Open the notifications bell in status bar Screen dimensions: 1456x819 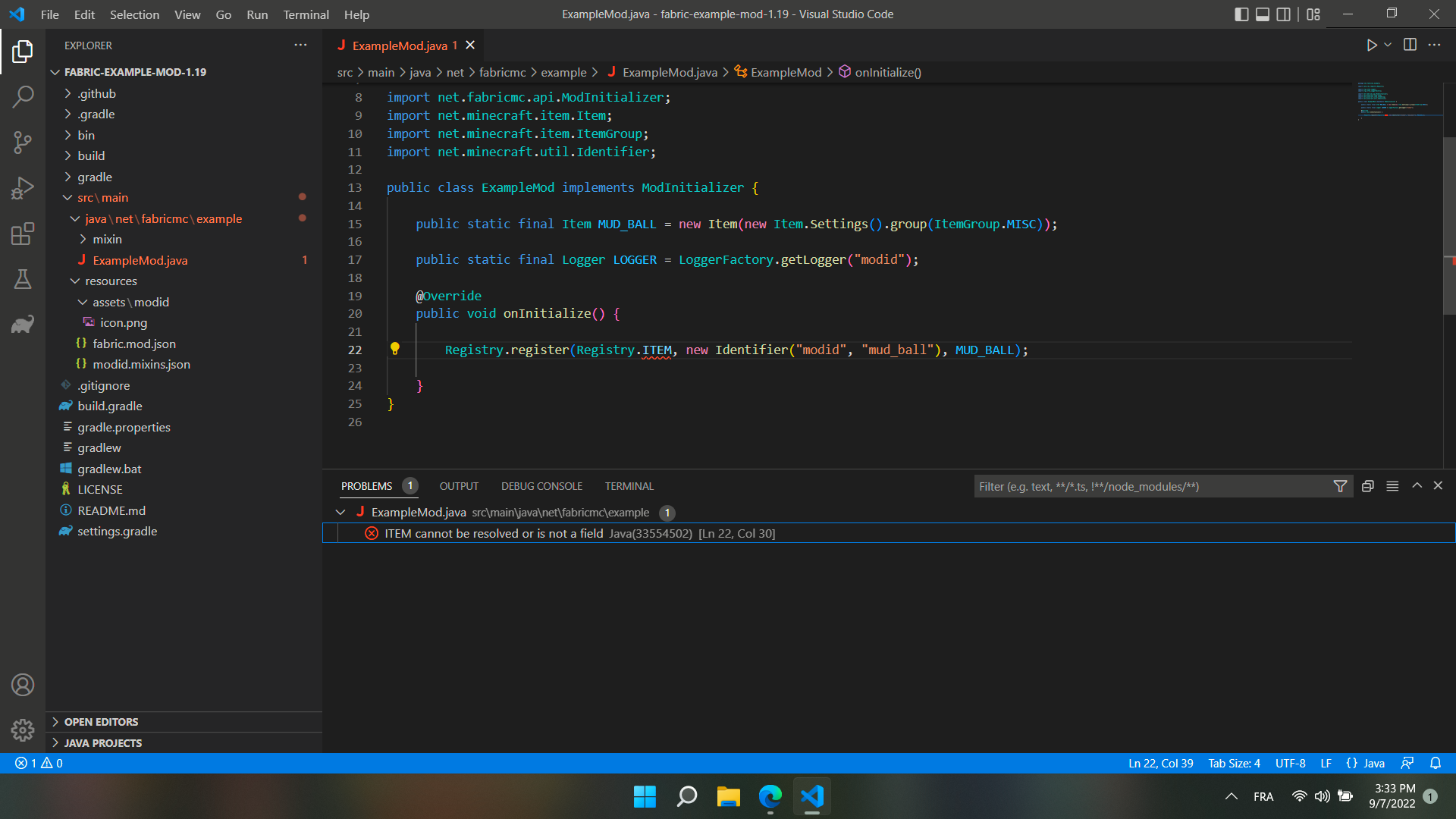tap(1436, 763)
